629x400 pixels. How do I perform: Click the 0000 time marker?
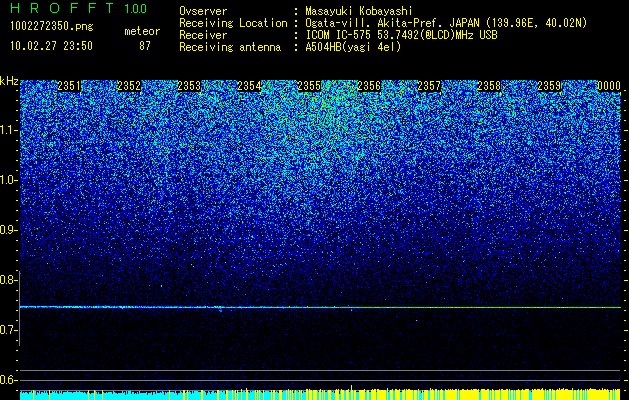[609, 86]
